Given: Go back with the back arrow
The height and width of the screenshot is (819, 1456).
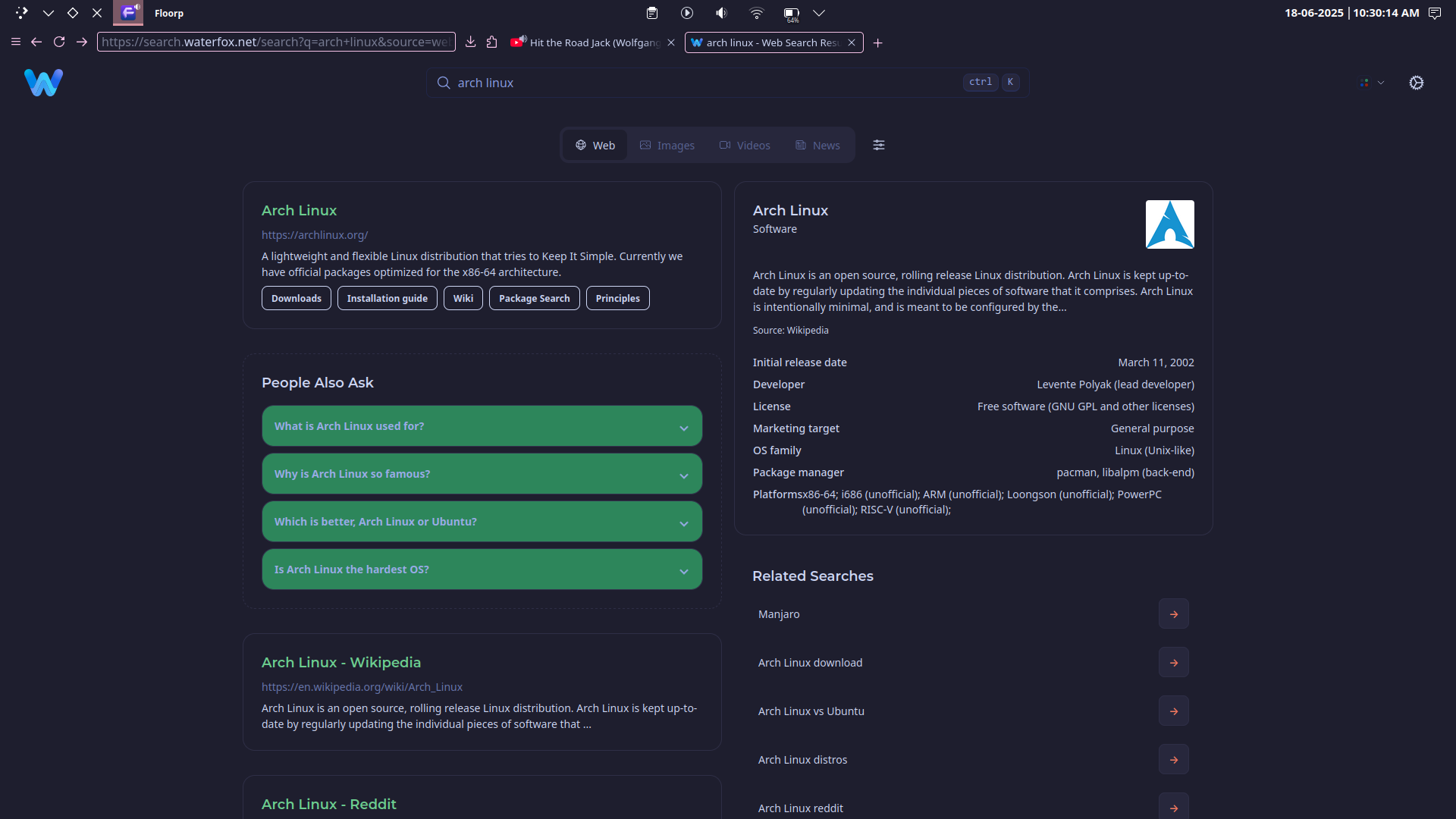Looking at the screenshot, I should click(36, 42).
